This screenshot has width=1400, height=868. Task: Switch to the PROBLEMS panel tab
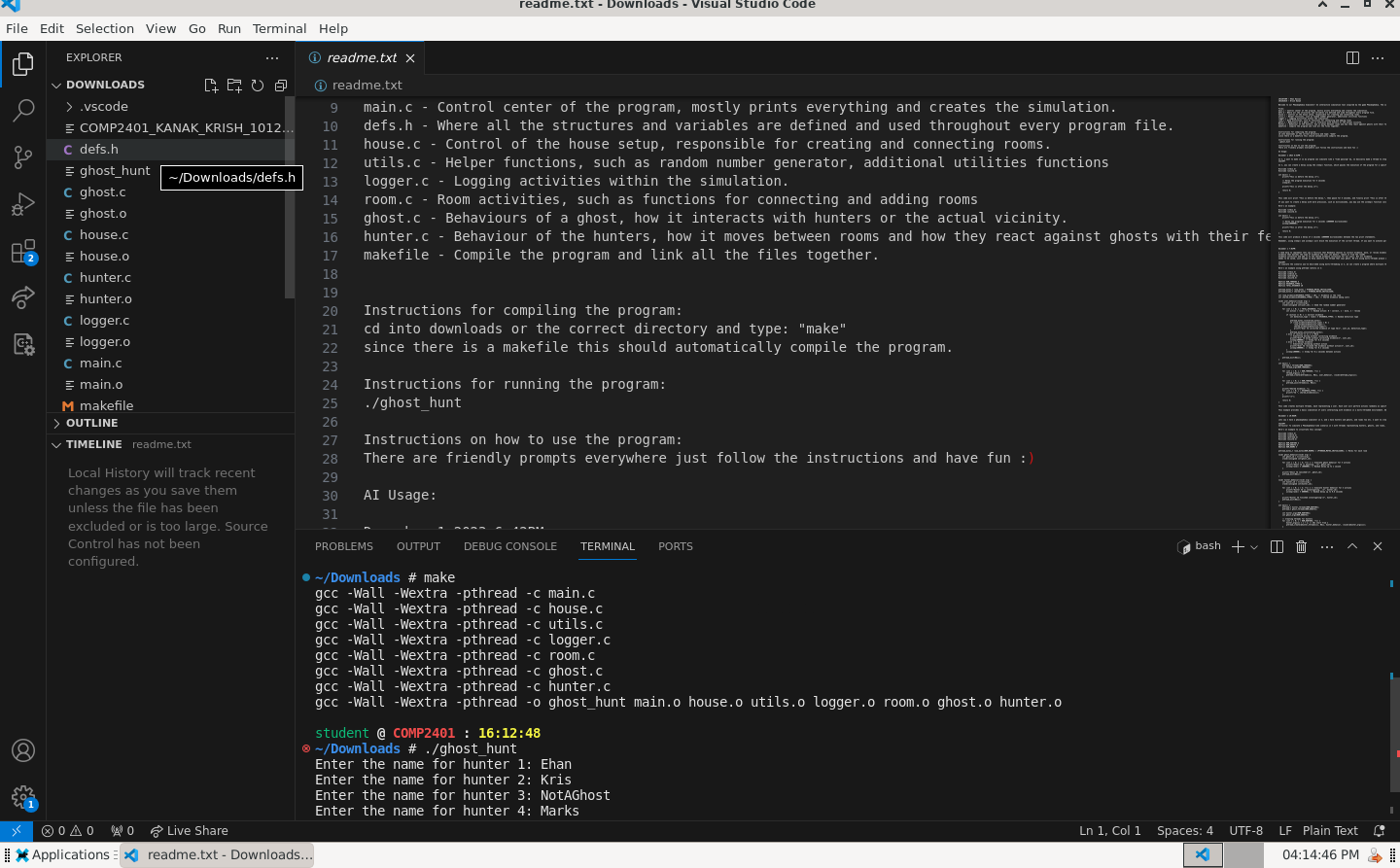point(344,546)
